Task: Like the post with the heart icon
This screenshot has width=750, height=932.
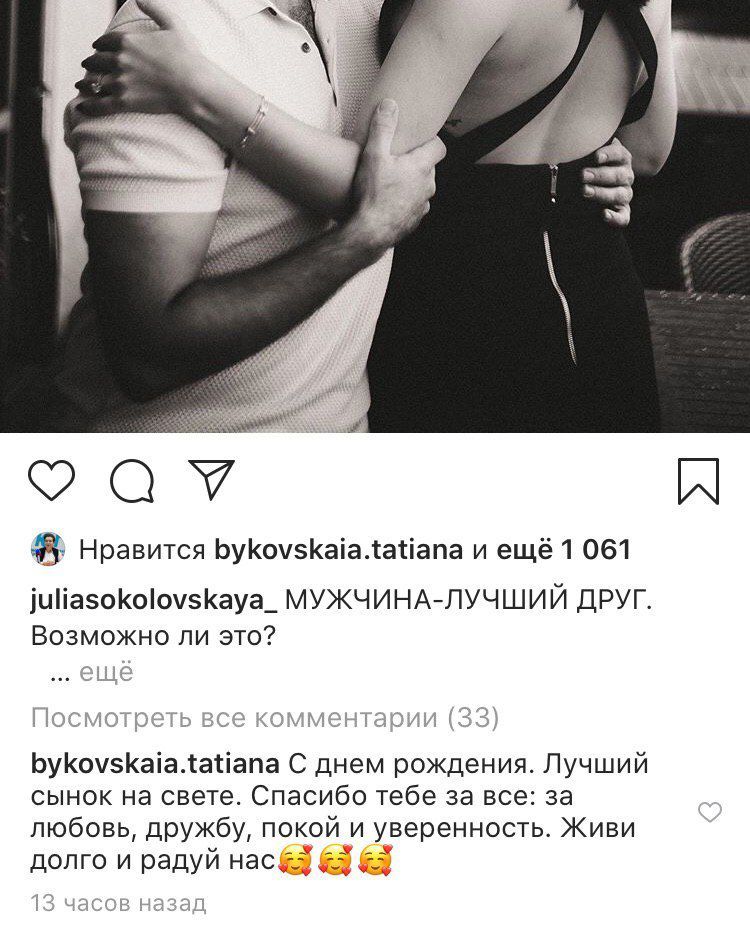Action: 52,479
